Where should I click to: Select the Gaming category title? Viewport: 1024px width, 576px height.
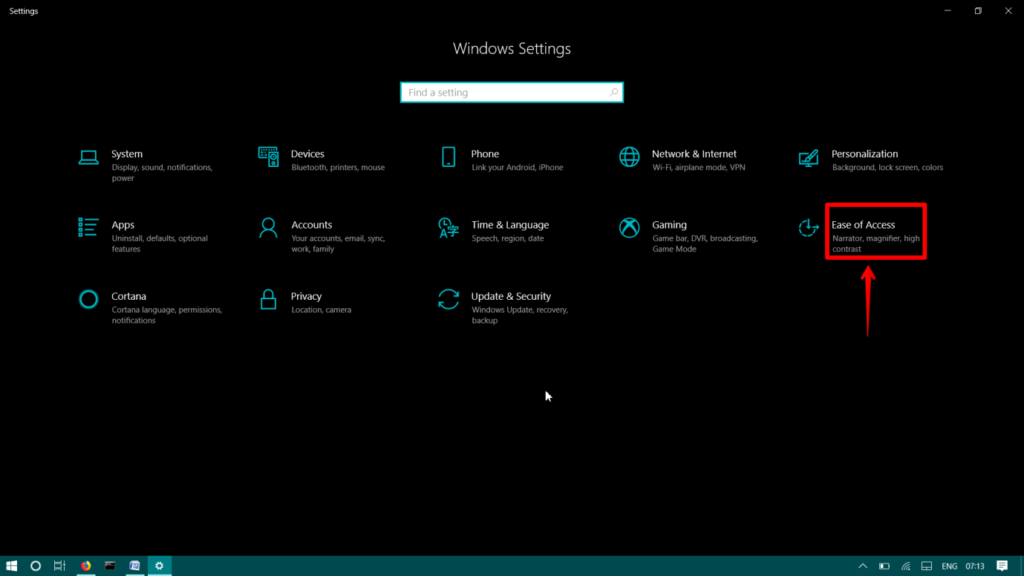coord(669,225)
